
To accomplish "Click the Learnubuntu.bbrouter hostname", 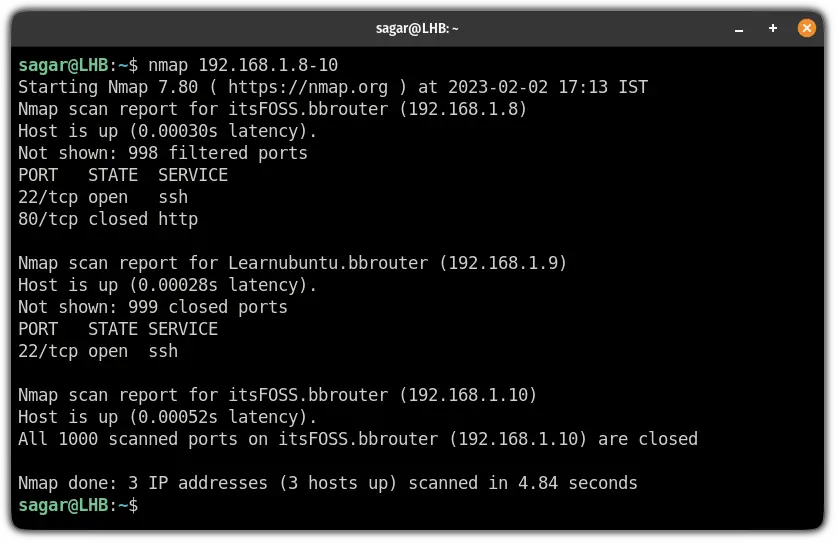I will click(328, 263).
